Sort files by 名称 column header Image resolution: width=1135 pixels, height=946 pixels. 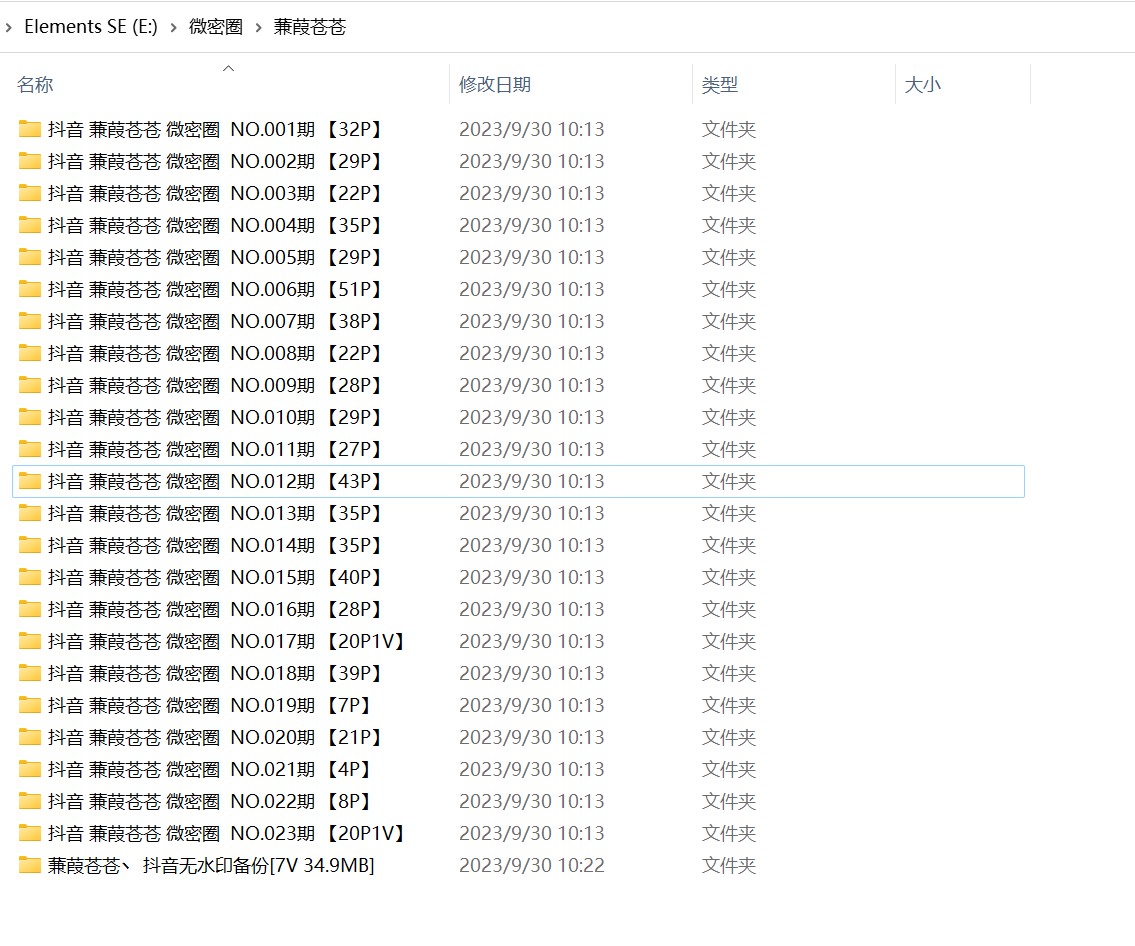coord(35,85)
